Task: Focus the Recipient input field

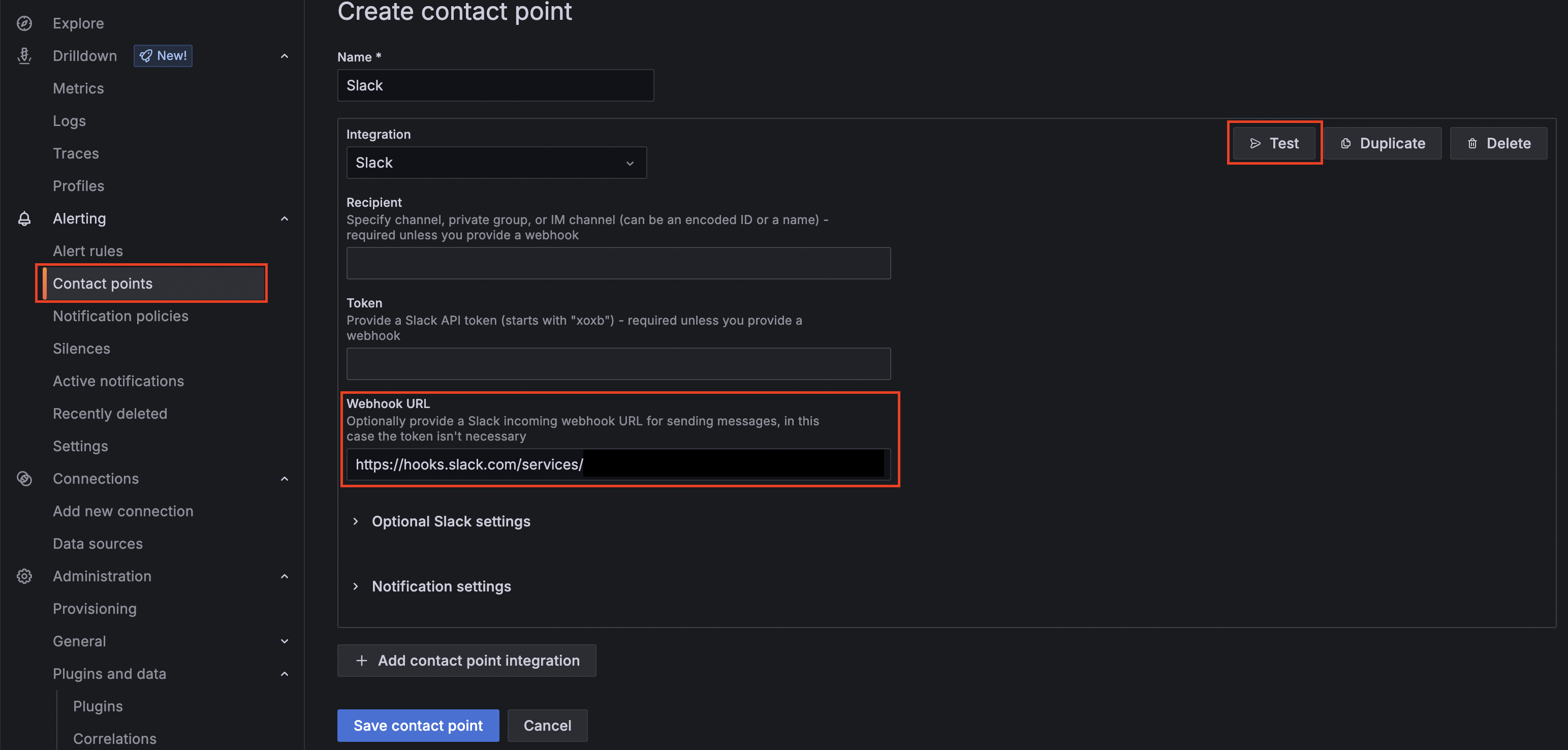Action: (x=618, y=263)
